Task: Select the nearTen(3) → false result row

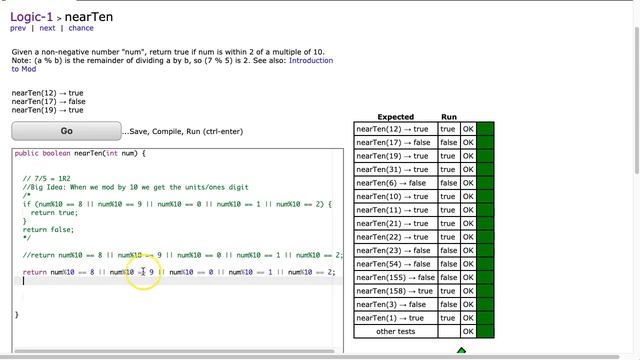Action: pyautogui.click(x=424, y=304)
